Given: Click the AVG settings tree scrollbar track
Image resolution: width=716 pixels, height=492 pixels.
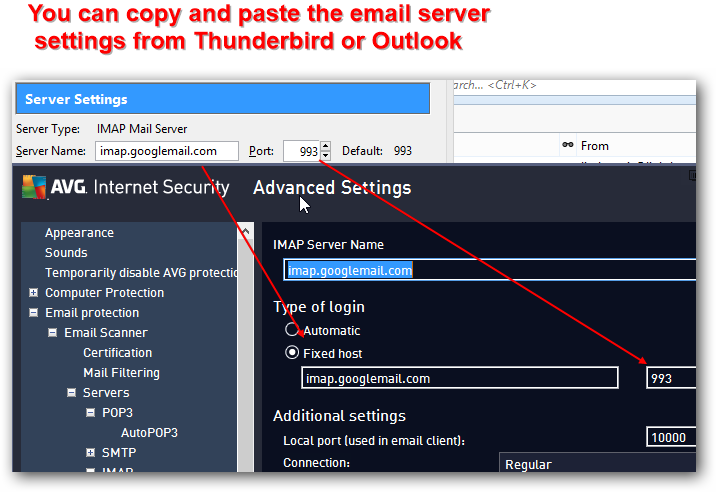Looking at the screenshot, I should click(246, 355).
